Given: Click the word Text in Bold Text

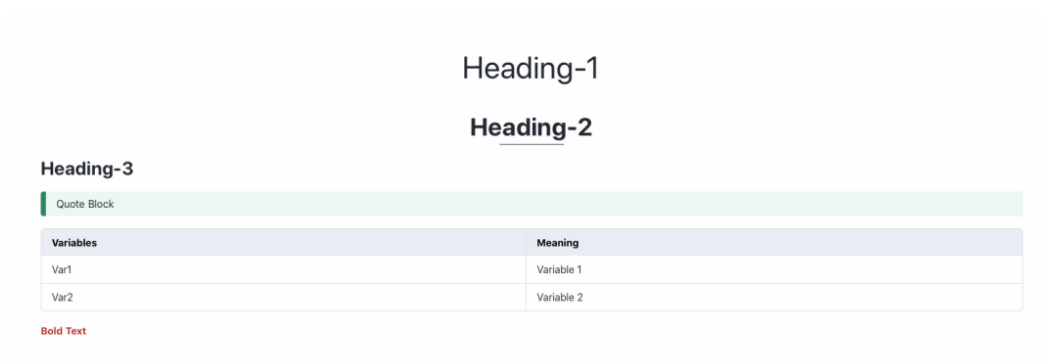Looking at the screenshot, I should pyautogui.click(x=76, y=331).
